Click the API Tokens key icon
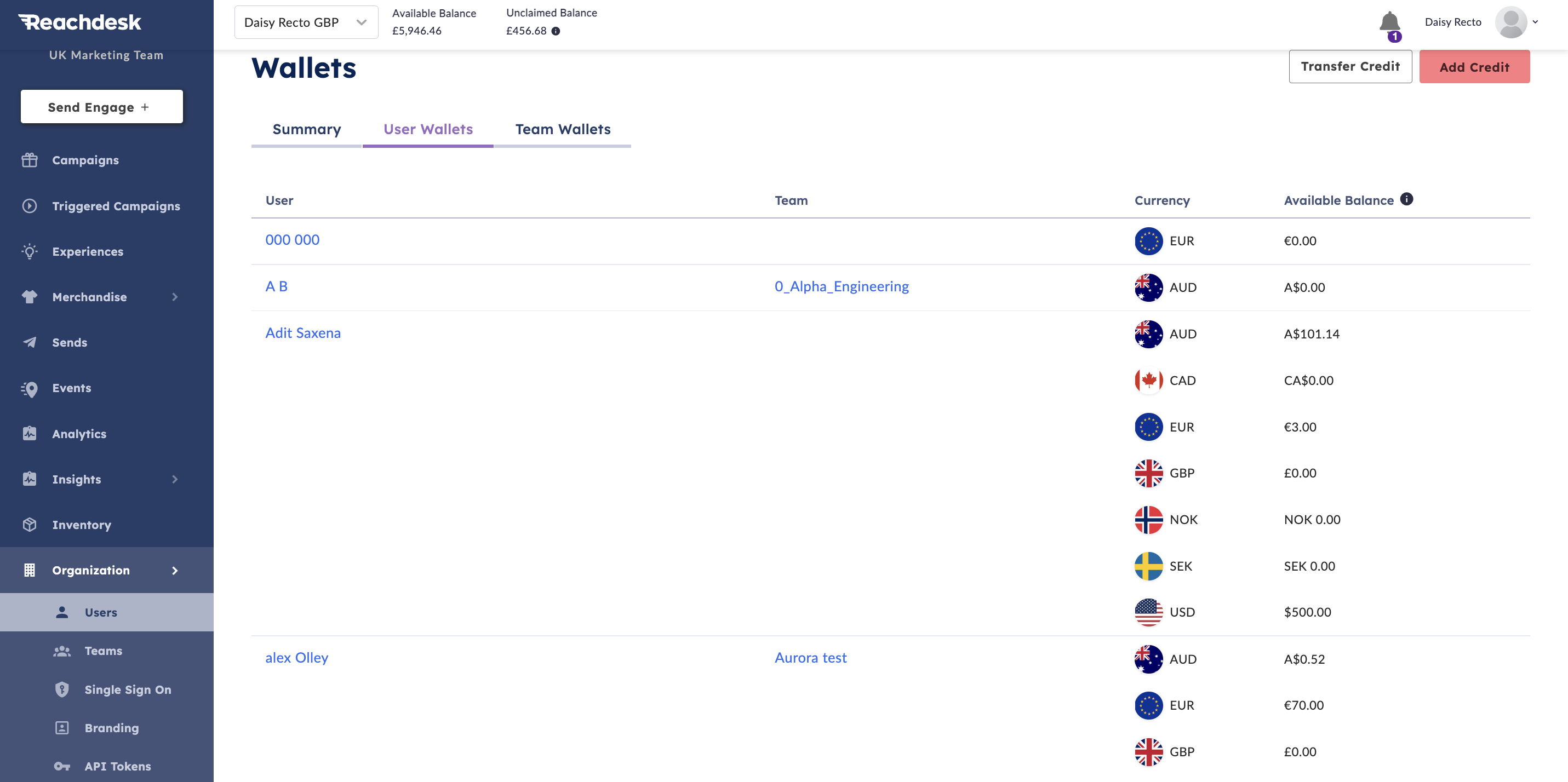This screenshot has width=1568, height=782. pyautogui.click(x=62, y=766)
